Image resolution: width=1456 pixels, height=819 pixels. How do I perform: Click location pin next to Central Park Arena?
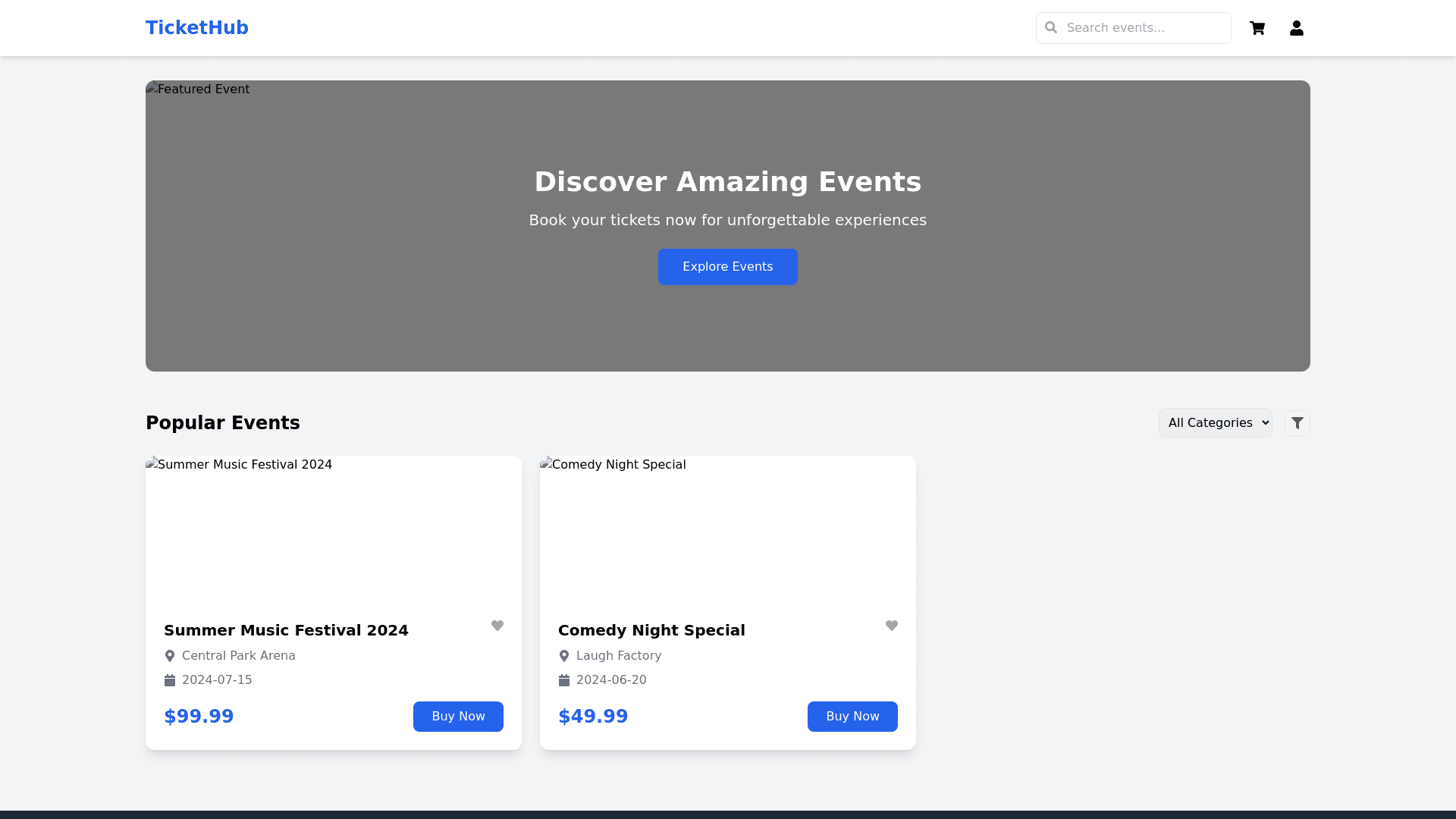click(x=170, y=656)
